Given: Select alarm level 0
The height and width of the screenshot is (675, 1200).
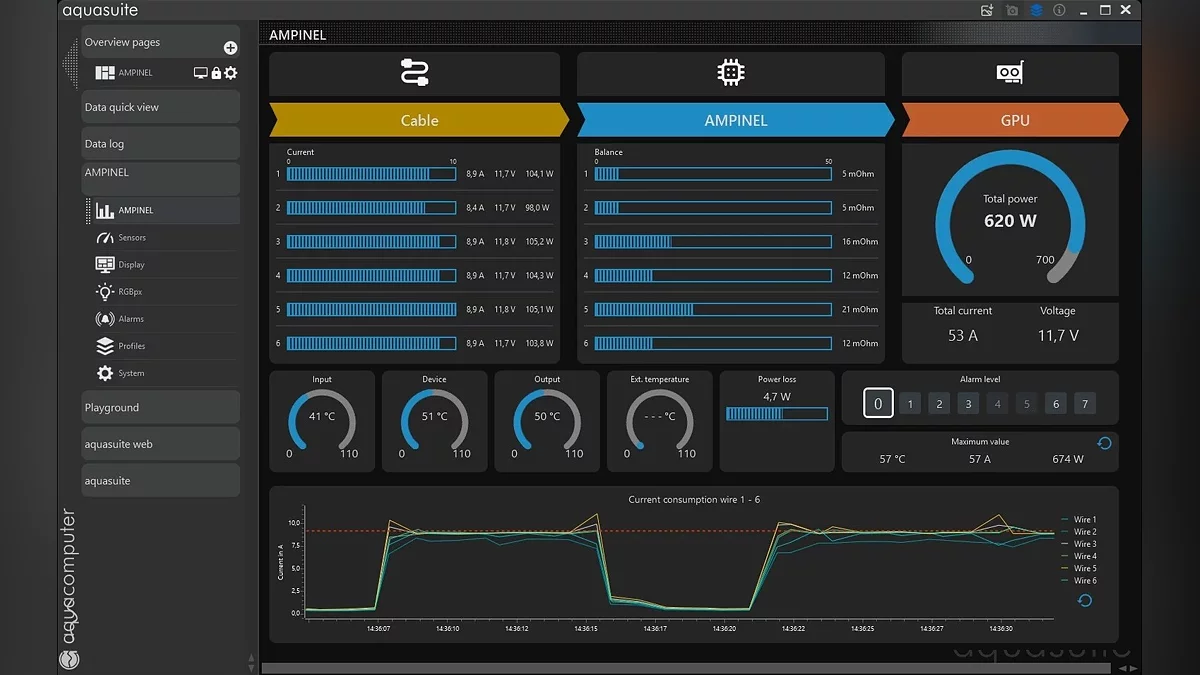Looking at the screenshot, I should pos(878,404).
